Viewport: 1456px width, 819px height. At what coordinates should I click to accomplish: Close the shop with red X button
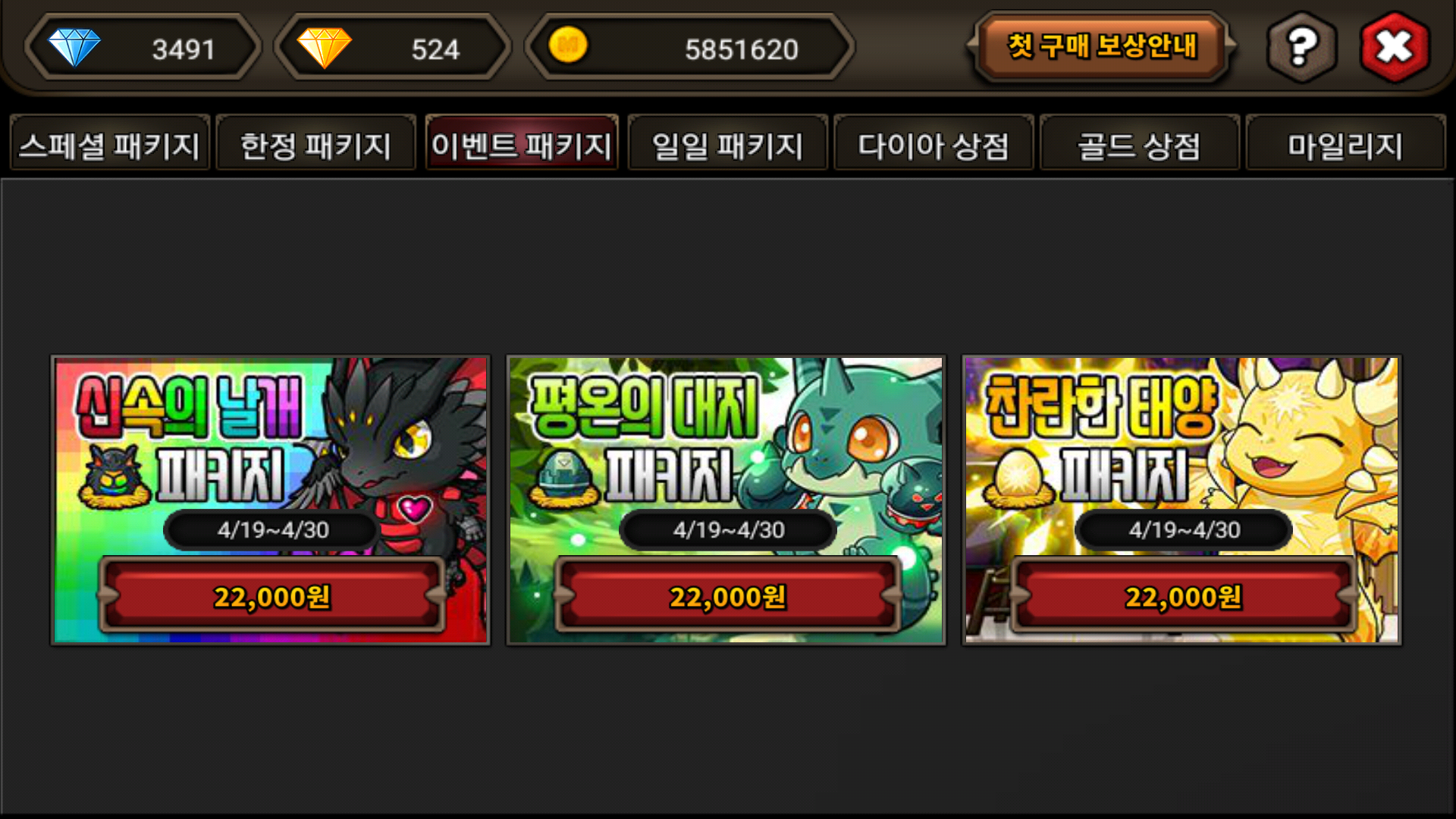pyautogui.click(x=1395, y=48)
